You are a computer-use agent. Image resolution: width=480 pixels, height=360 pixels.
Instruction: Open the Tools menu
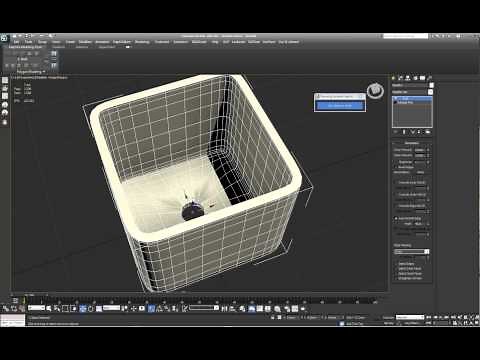pos(29,42)
